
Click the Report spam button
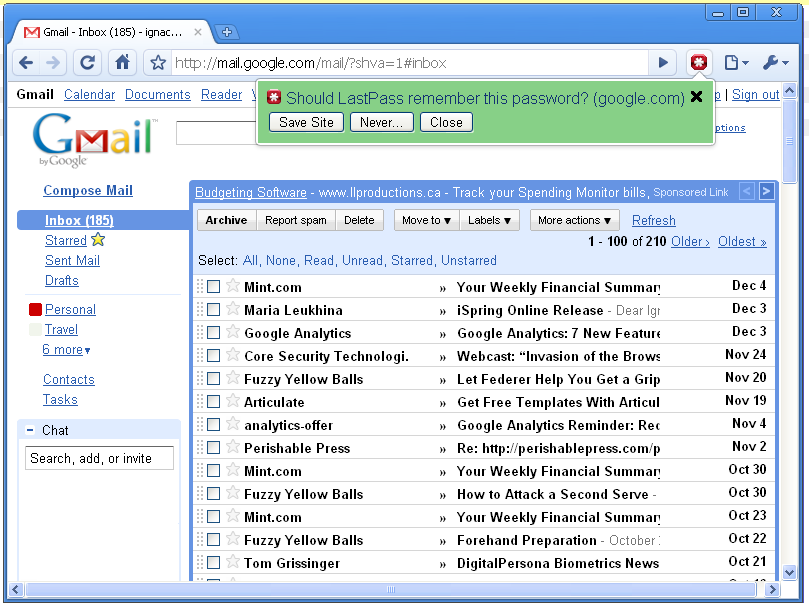click(x=296, y=220)
